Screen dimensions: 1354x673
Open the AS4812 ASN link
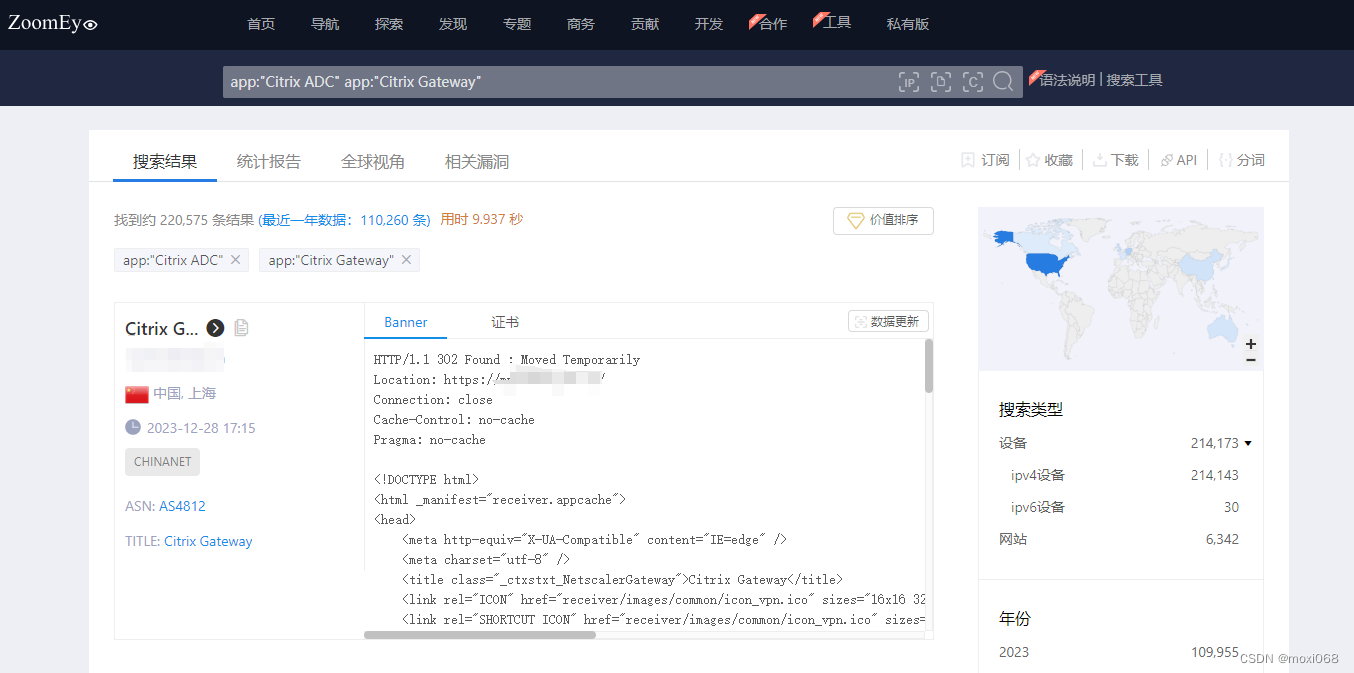[x=182, y=506]
